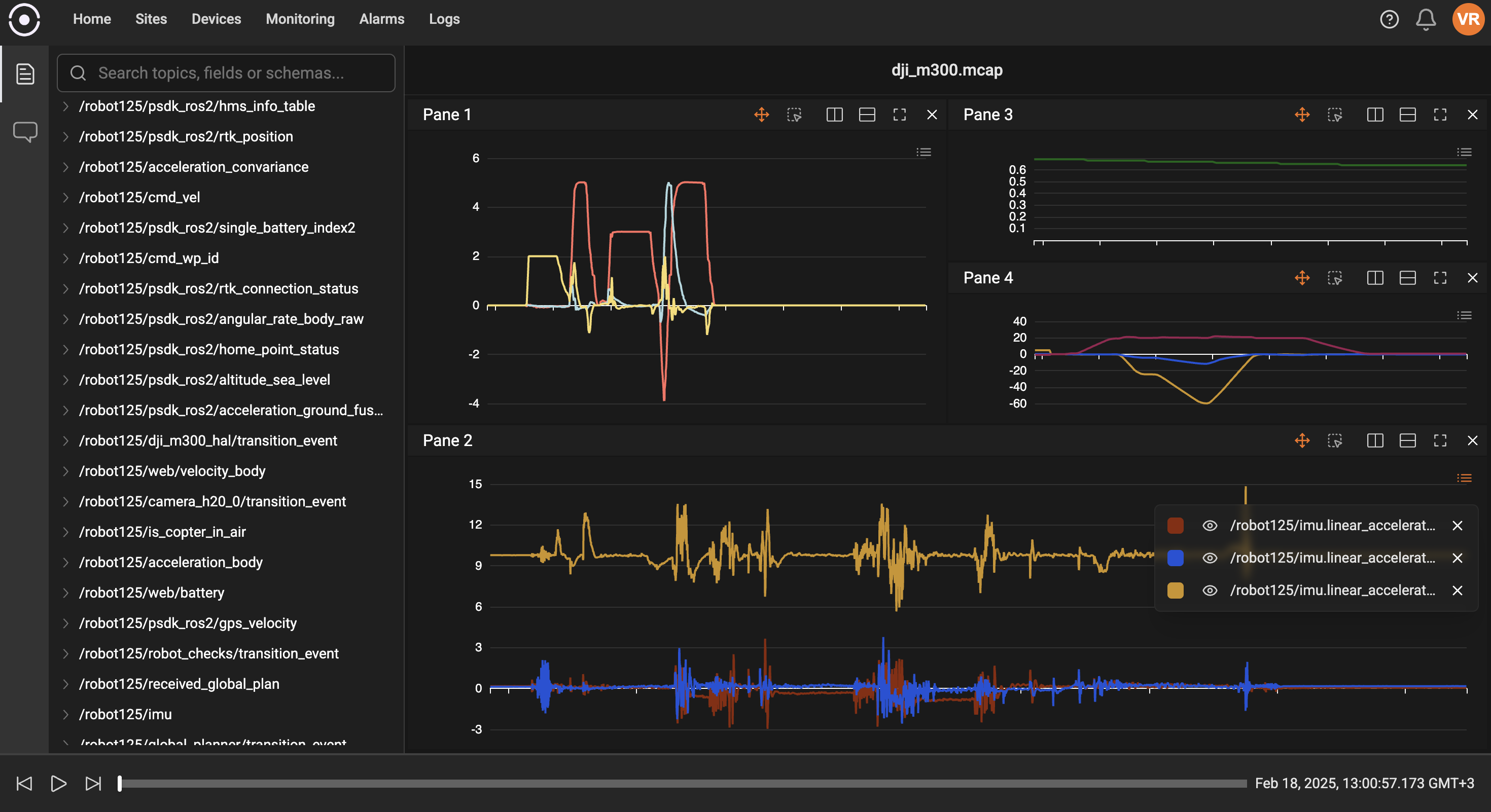
Task: Open Pane 1 settings menu via list icon
Action: pos(924,152)
